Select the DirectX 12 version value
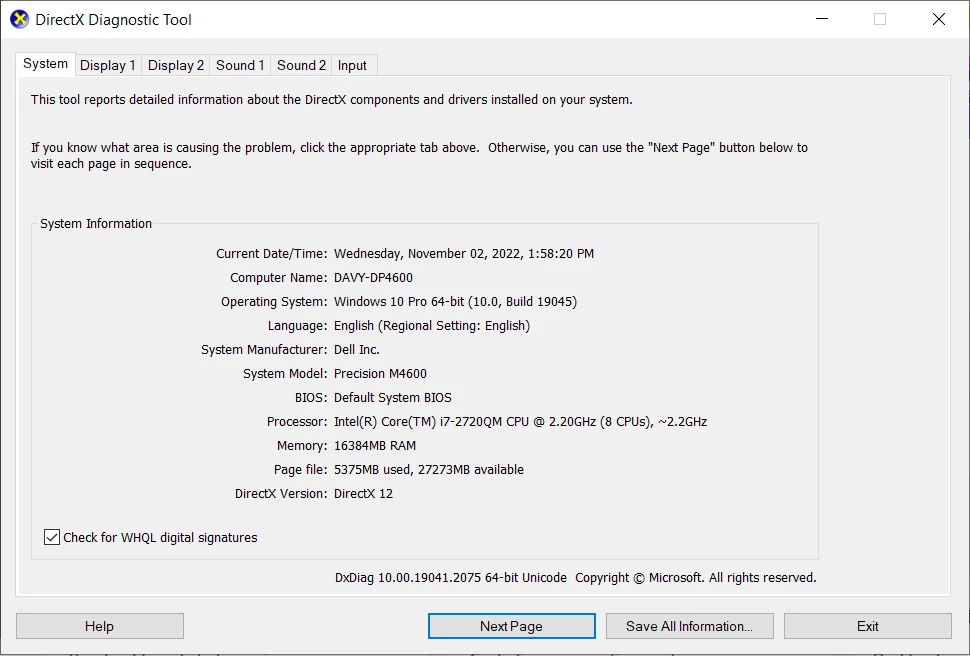970x656 pixels. click(x=363, y=494)
